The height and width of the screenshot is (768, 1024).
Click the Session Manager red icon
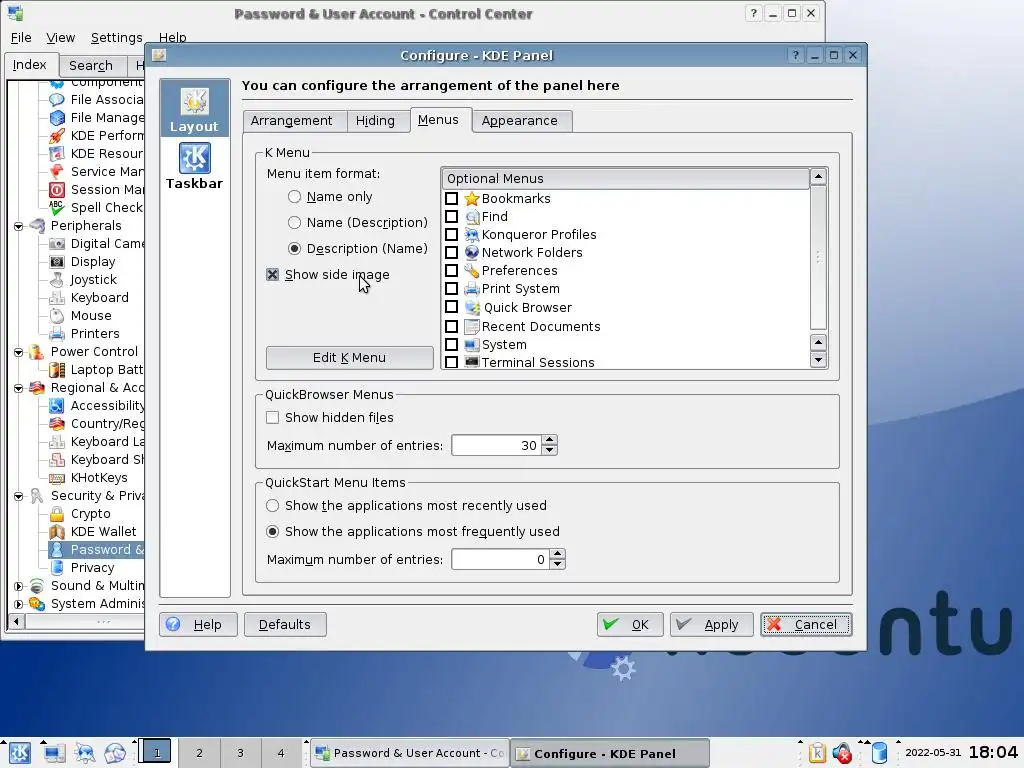[57, 189]
